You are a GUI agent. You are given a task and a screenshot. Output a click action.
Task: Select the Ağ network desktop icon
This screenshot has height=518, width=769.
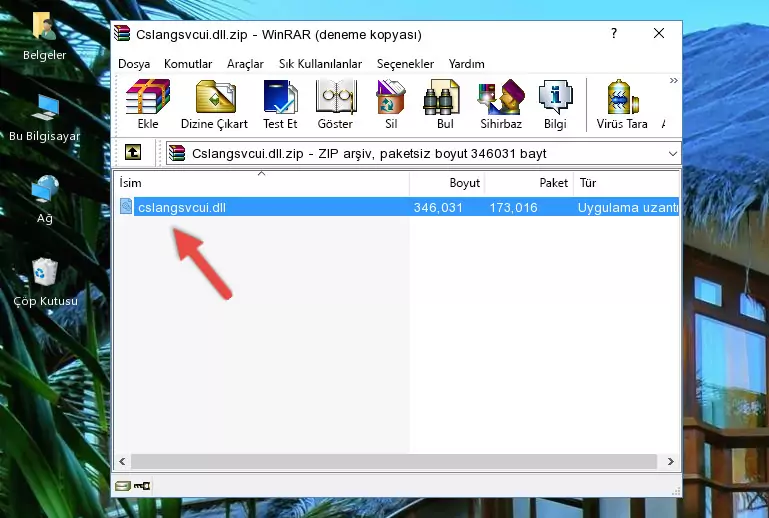(x=45, y=199)
